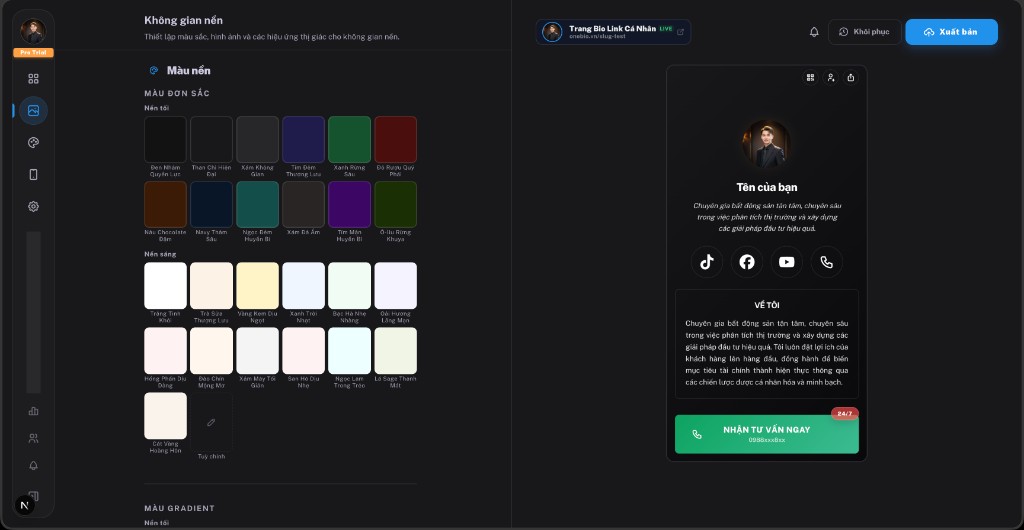
Task: Click the add-contact icon on preview card
Action: click(830, 77)
